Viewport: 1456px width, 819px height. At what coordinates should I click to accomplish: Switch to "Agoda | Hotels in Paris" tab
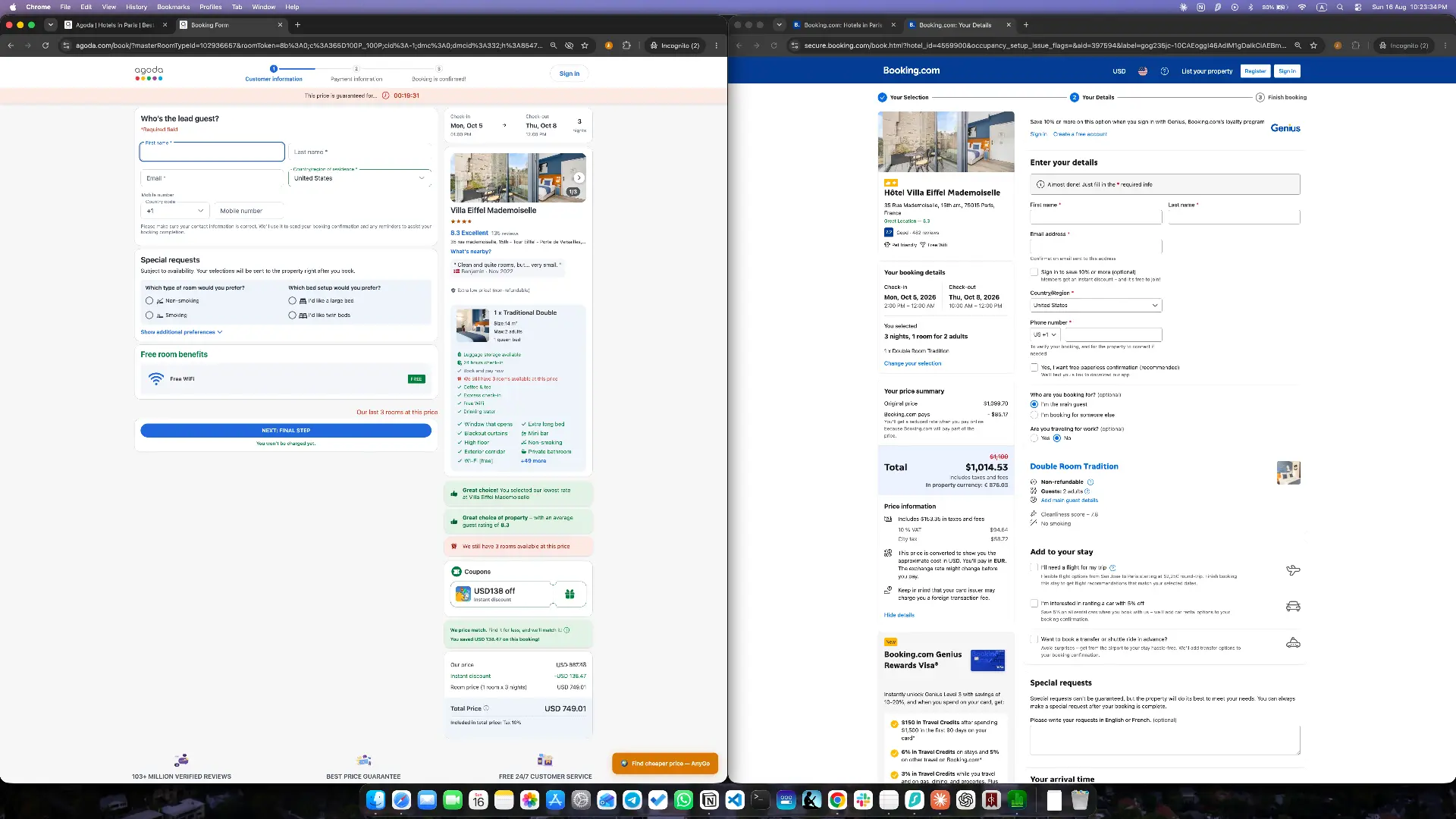tap(116, 25)
